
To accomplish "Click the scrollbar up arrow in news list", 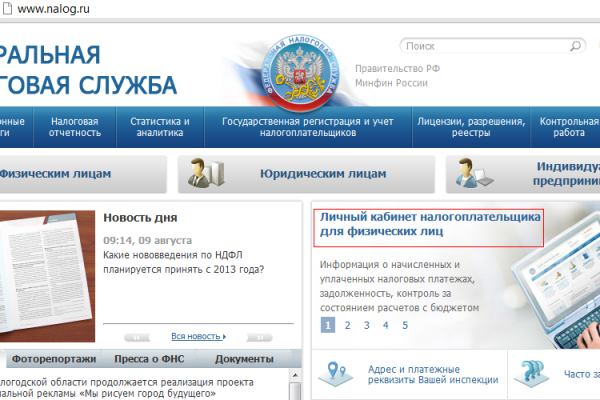I will coord(295,375).
